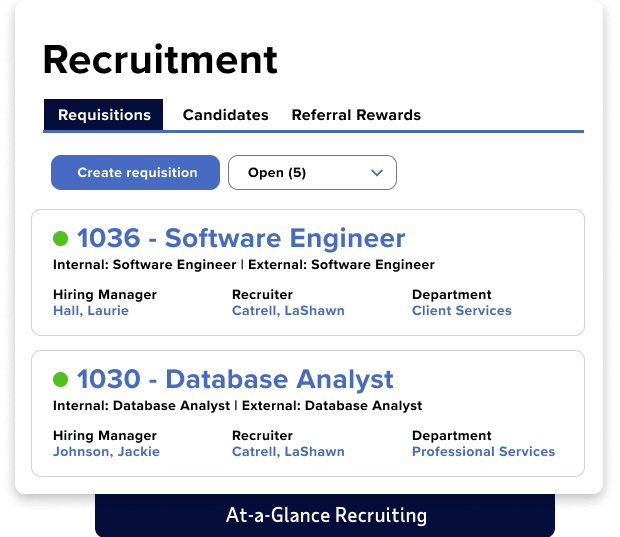Screen dimensions: 620x537
Task: Expand the Open (5) filter chevron
Action: tap(377, 173)
